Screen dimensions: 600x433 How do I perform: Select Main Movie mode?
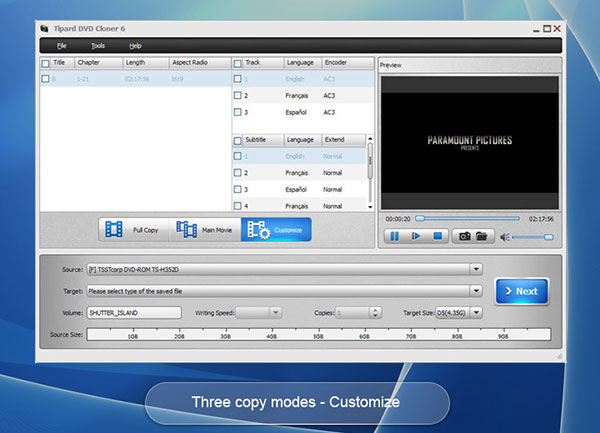pos(205,230)
